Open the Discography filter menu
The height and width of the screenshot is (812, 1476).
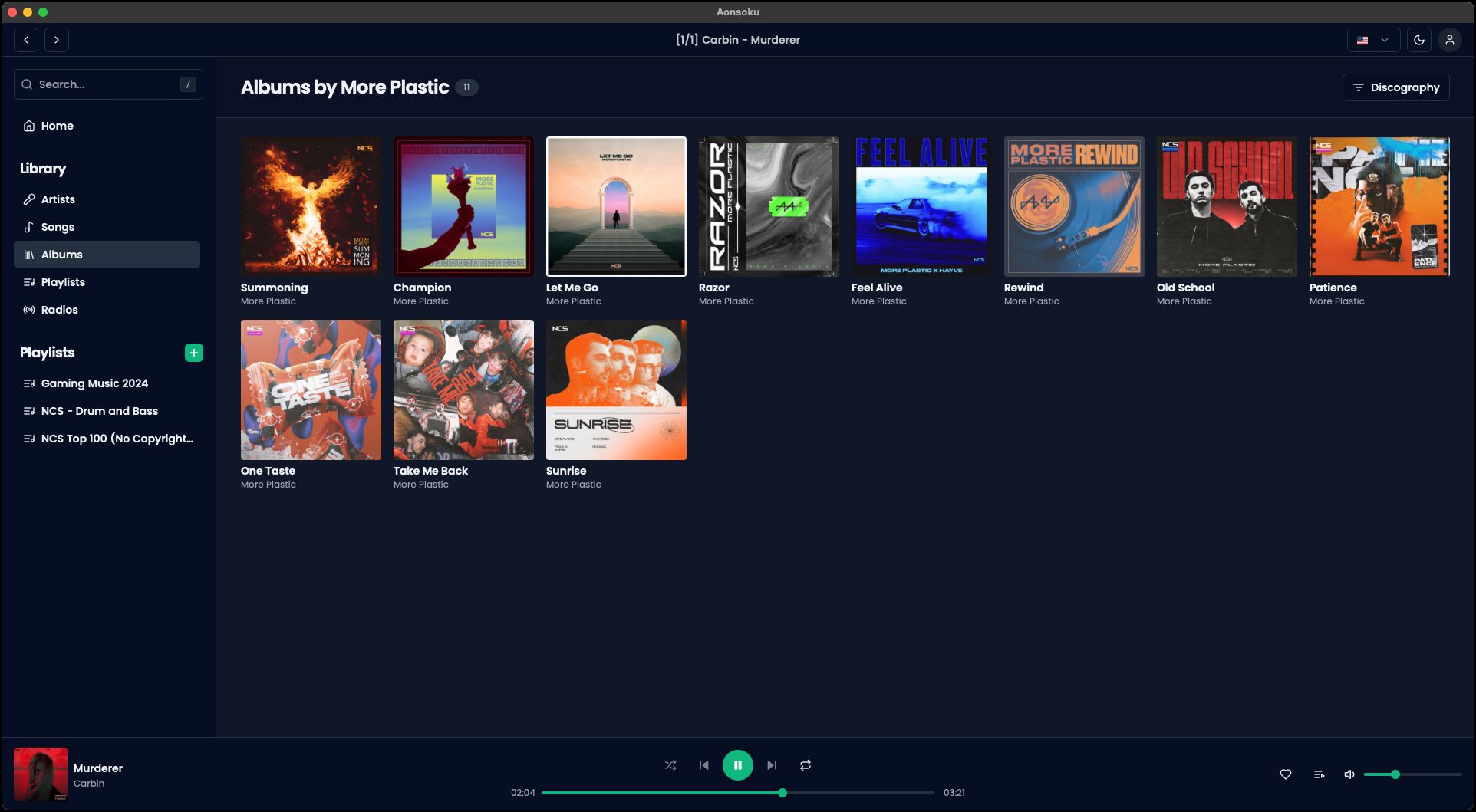pyautogui.click(x=1395, y=87)
